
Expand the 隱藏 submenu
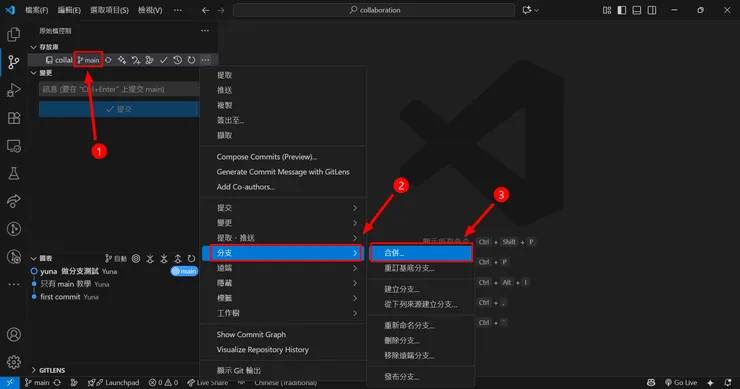(x=283, y=283)
